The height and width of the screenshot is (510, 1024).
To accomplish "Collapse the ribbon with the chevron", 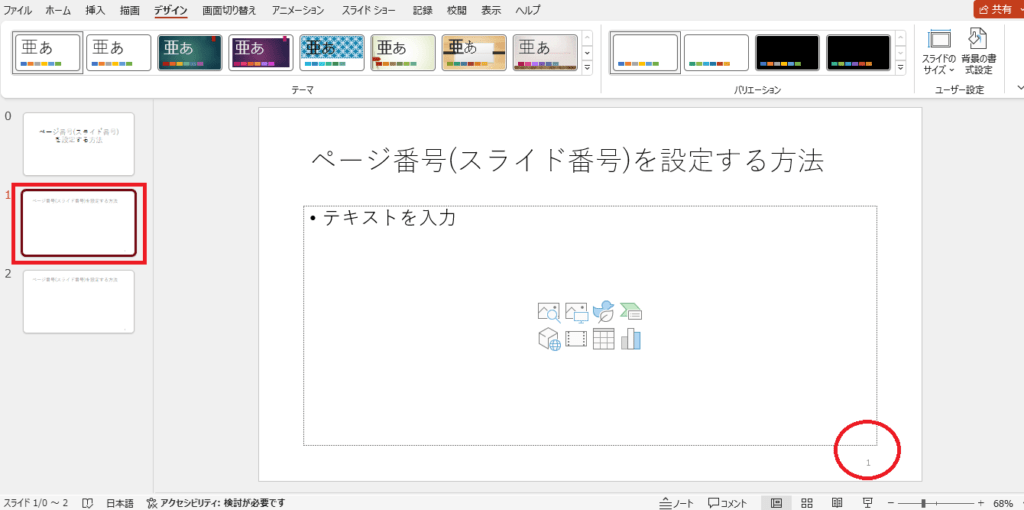I will tap(1019, 88).
